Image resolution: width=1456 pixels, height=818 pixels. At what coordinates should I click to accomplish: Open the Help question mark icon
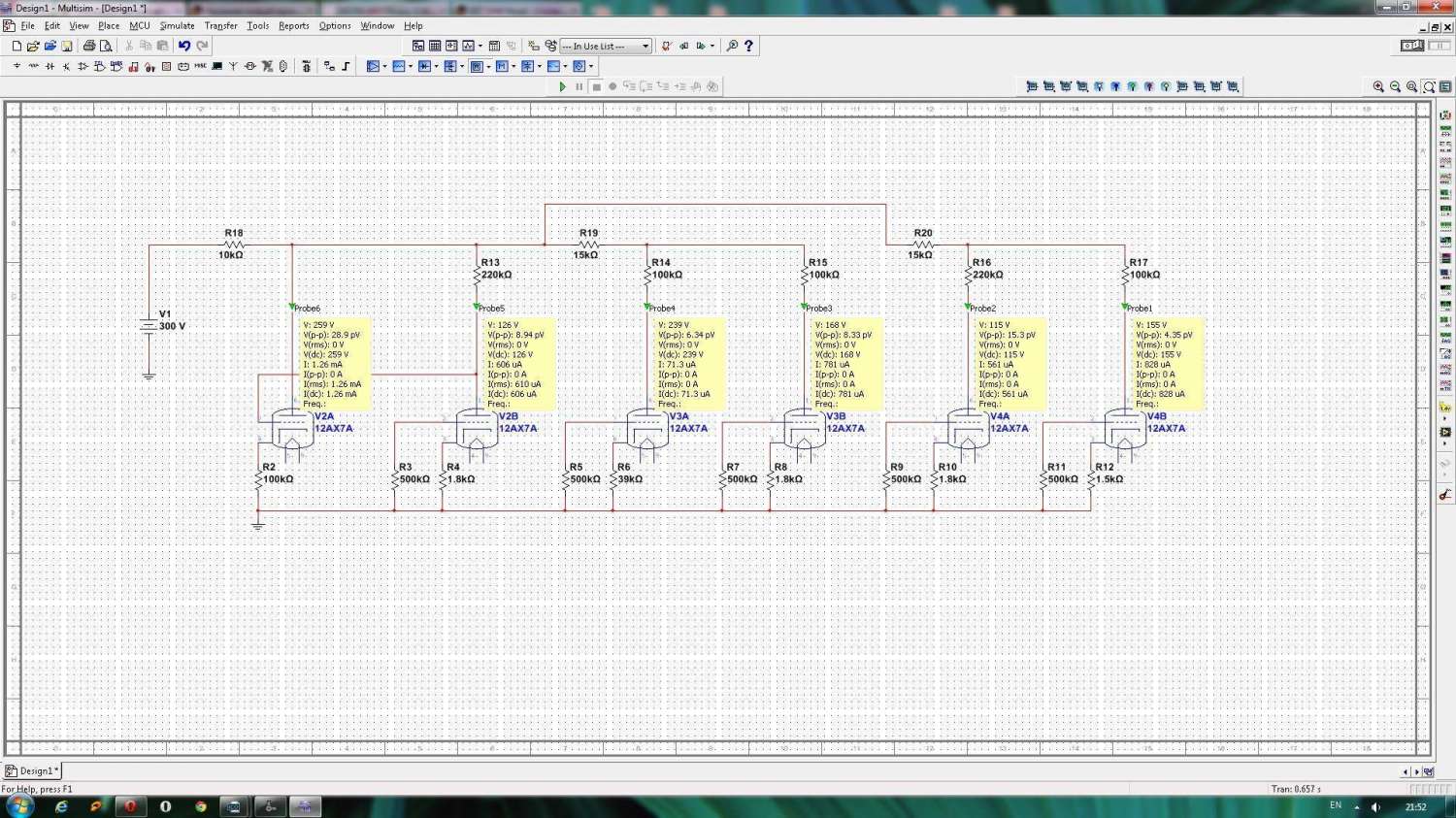(748, 46)
